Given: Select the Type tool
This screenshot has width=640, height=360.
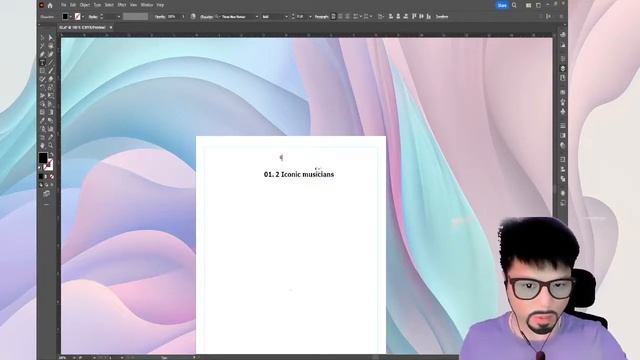Looking at the screenshot, I should point(42,62).
